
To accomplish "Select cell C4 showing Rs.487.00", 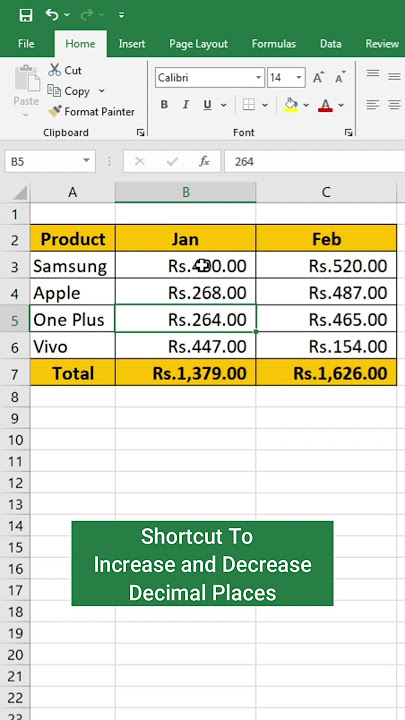I will (x=326, y=292).
